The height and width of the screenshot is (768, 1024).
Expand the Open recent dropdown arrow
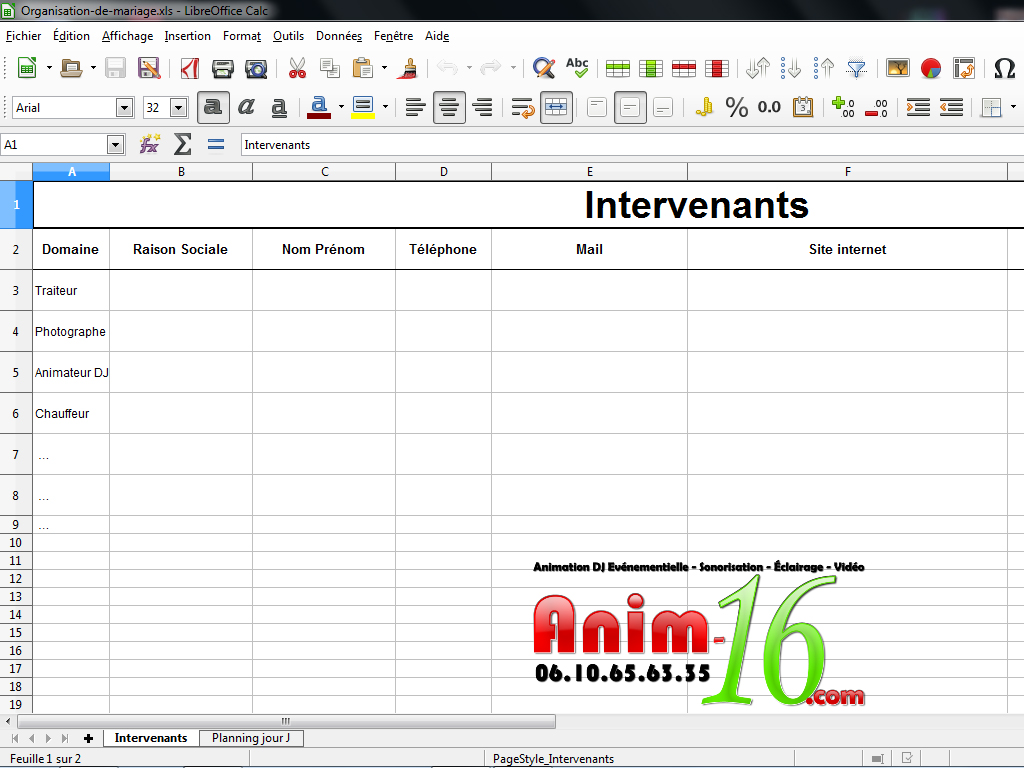tap(93, 68)
